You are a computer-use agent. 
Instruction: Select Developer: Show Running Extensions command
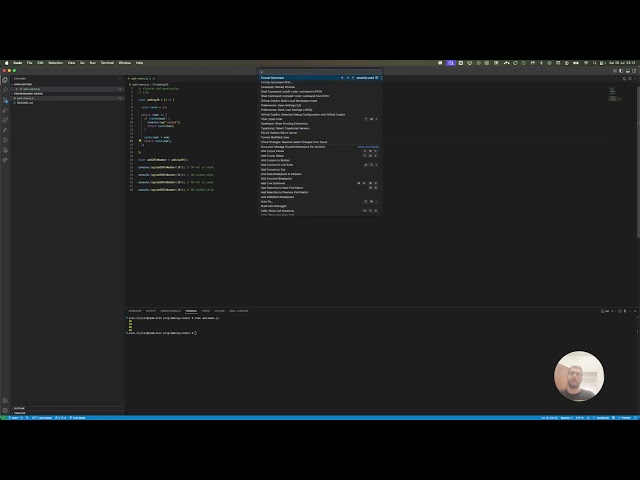(320, 124)
